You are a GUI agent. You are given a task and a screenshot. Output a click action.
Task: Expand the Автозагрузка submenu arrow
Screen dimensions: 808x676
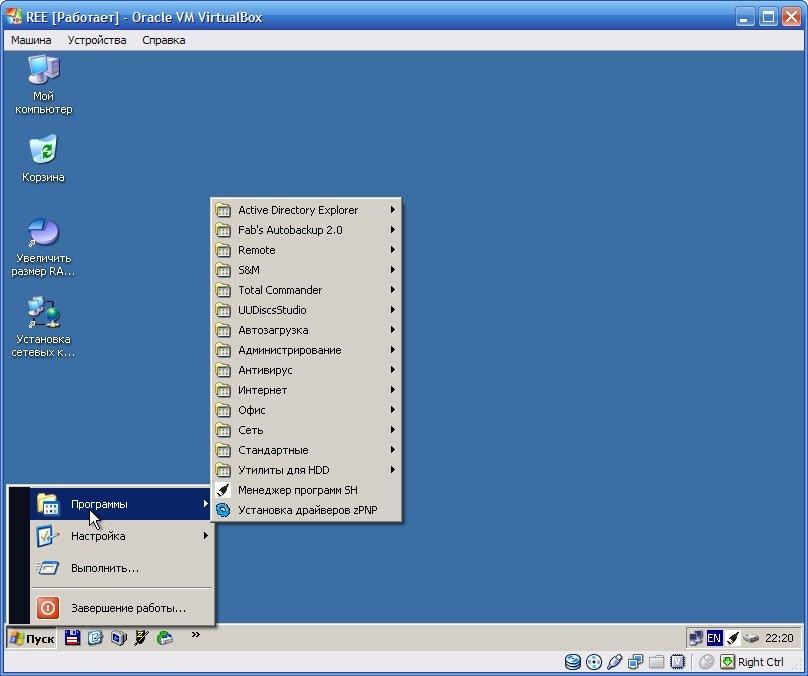click(x=392, y=330)
